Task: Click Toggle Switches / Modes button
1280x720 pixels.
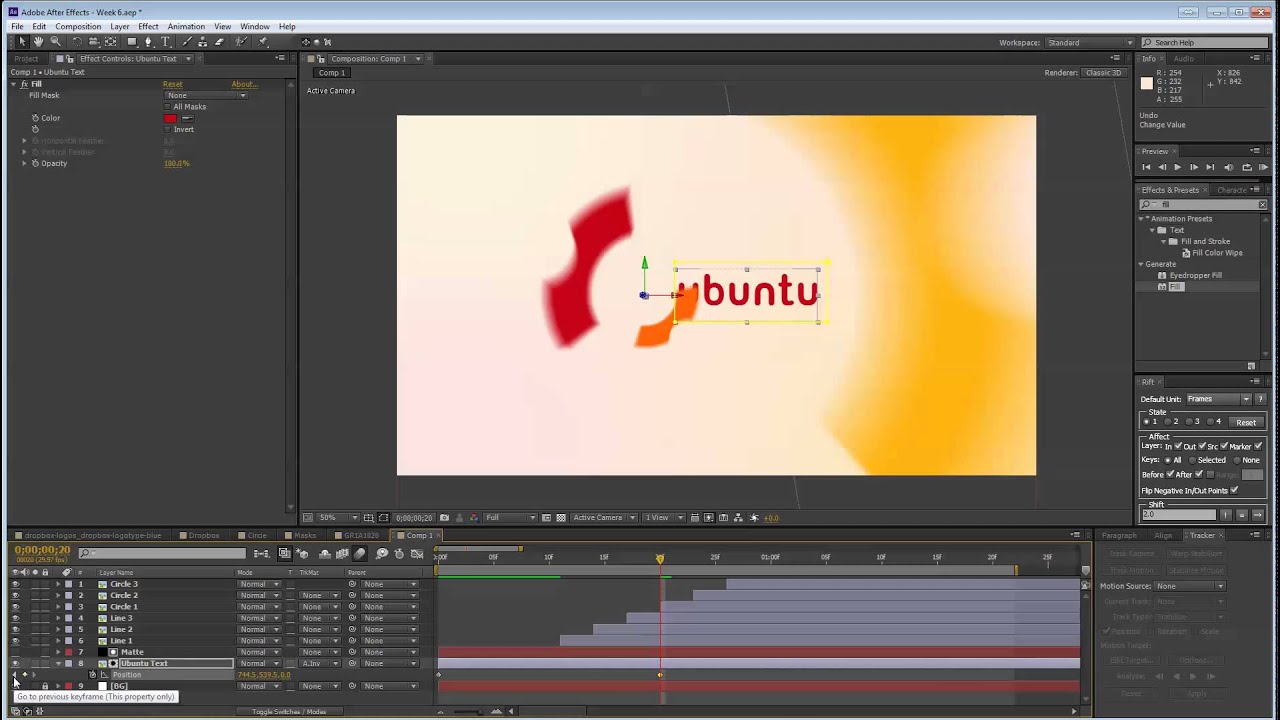Action: point(289,711)
